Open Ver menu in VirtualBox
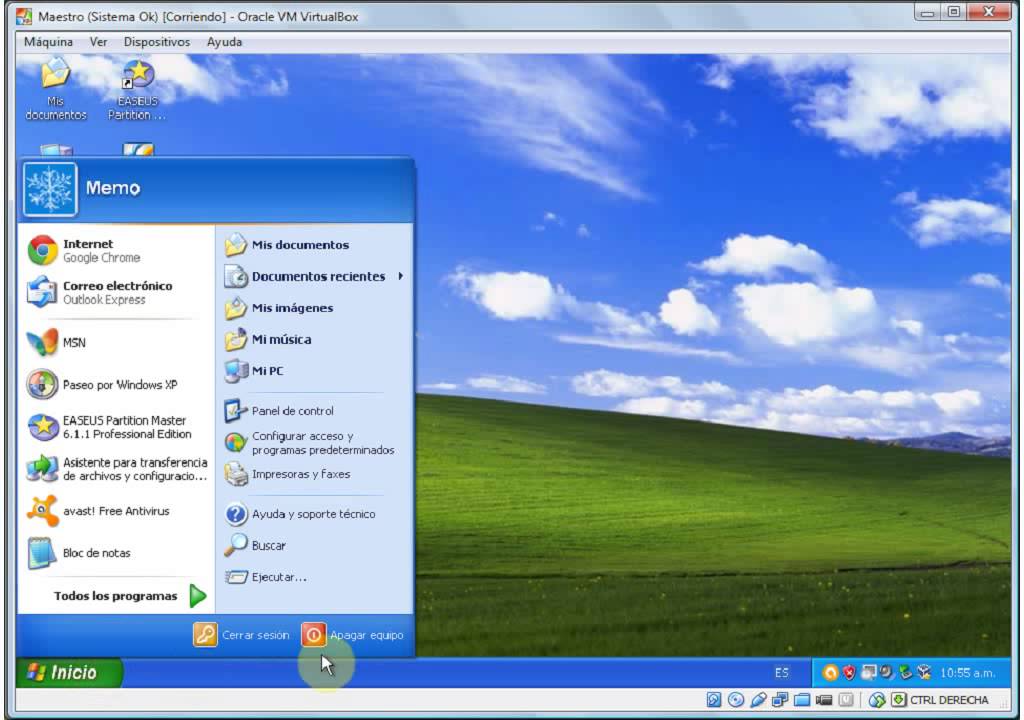The width and height of the screenshot is (1024, 720). tap(98, 42)
